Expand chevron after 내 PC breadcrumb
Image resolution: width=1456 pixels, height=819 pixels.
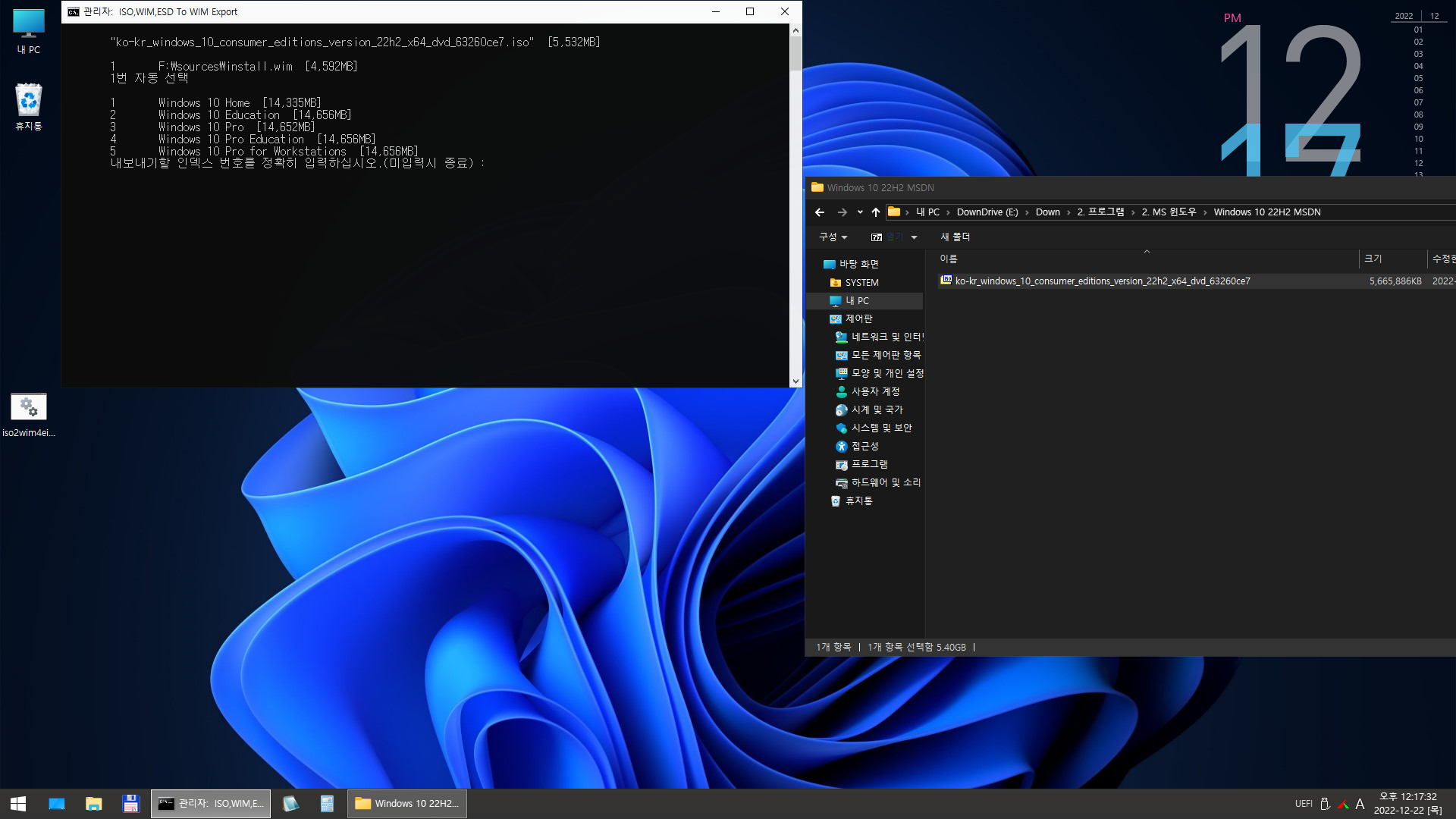[x=948, y=213]
